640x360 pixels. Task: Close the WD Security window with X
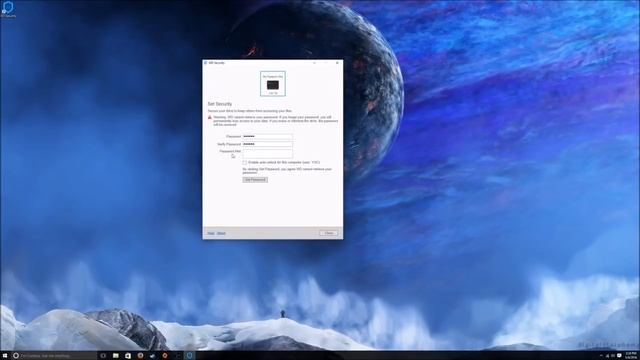pyautogui.click(x=337, y=63)
